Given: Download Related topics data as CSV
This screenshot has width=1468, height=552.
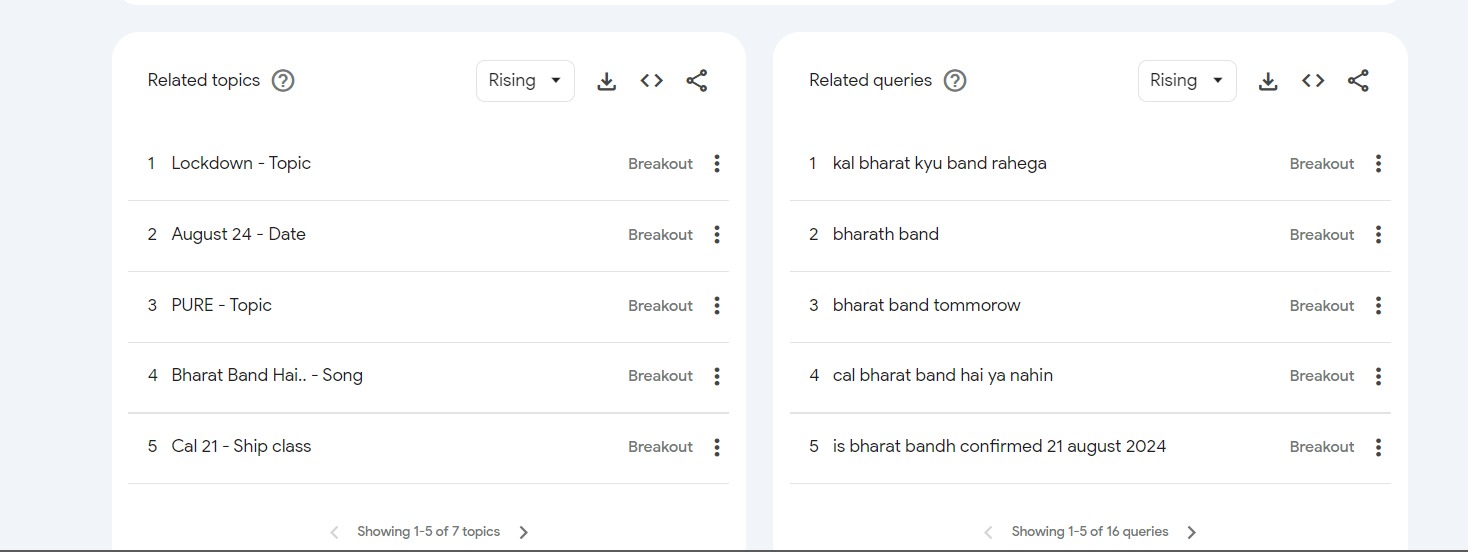Looking at the screenshot, I should [x=606, y=81].
